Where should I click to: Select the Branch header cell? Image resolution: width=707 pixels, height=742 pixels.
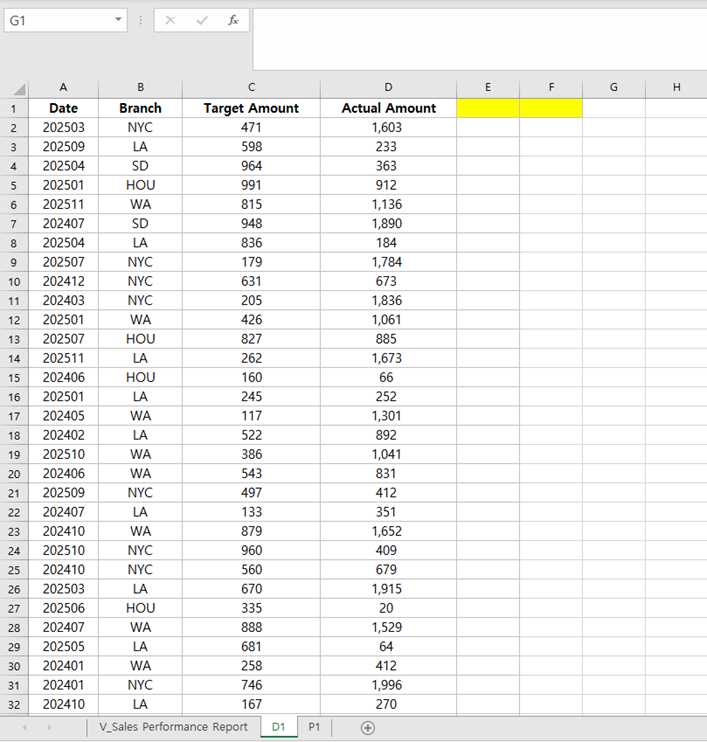140,108
